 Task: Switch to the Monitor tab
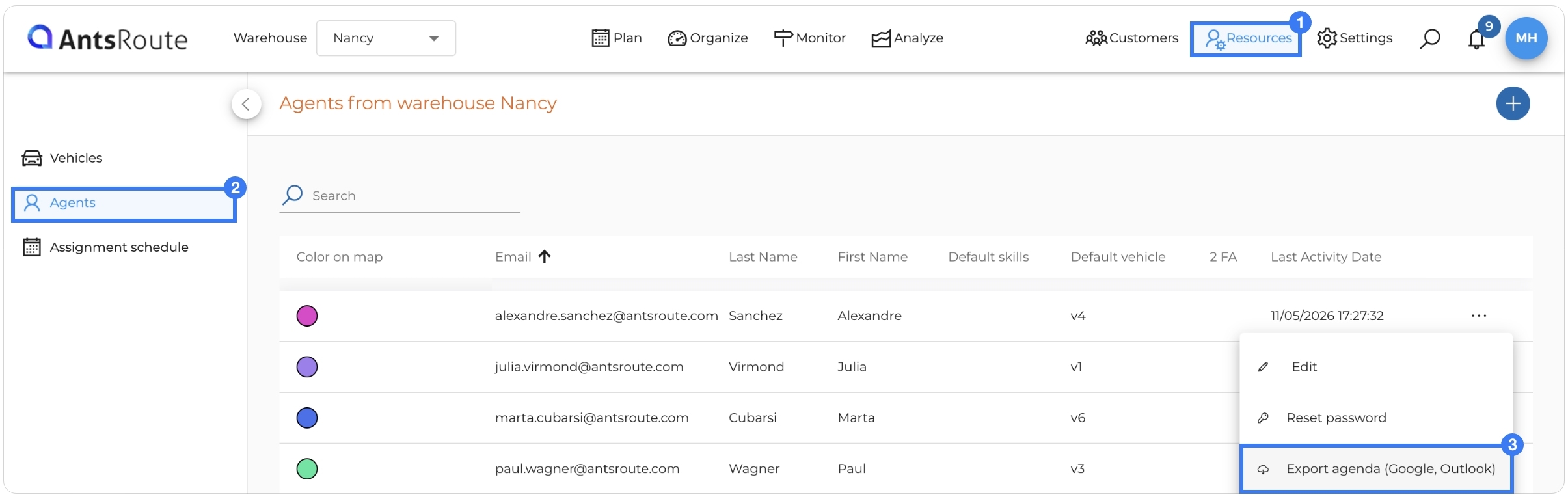[x=809, y=38]
